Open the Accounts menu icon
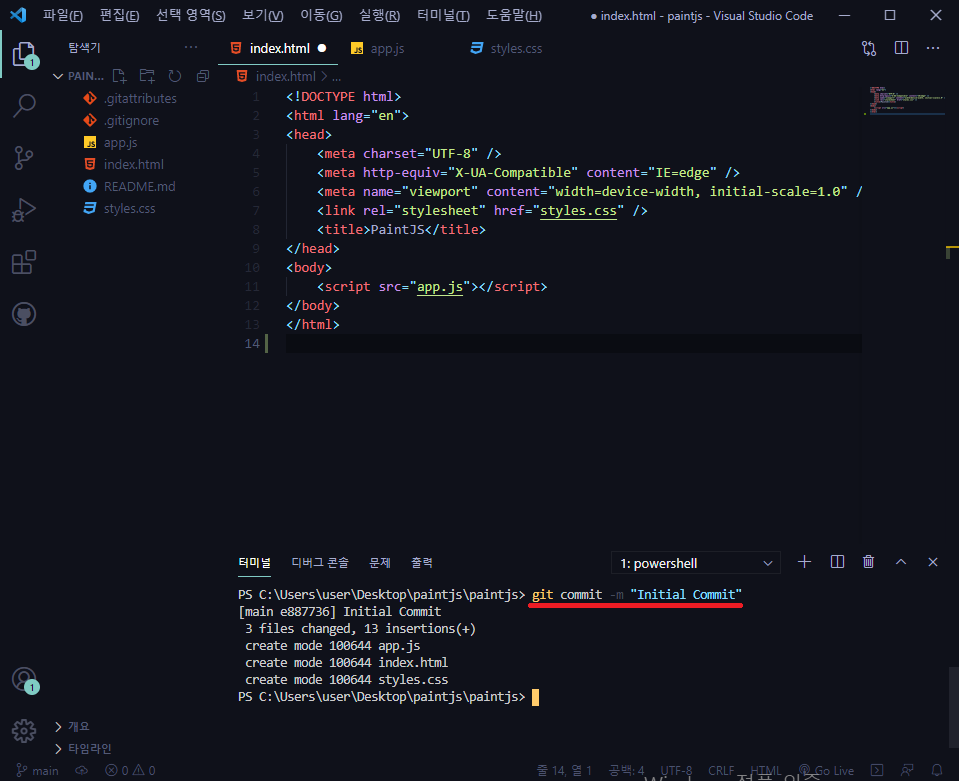 coord(24,680)
